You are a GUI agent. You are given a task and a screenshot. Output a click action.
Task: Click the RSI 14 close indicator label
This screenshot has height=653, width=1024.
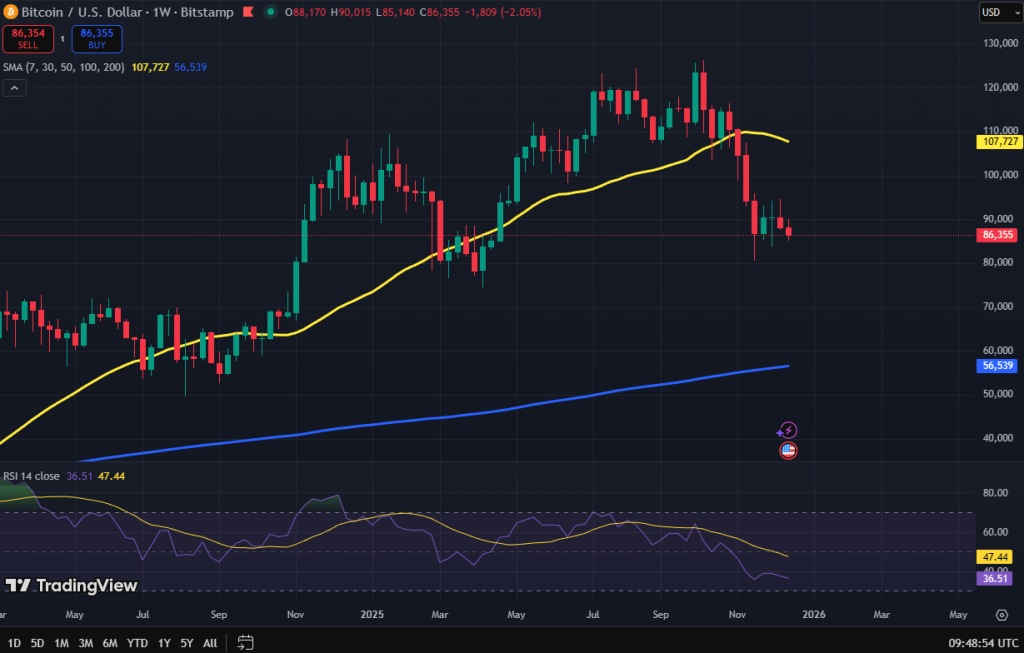tap(30, 476)
